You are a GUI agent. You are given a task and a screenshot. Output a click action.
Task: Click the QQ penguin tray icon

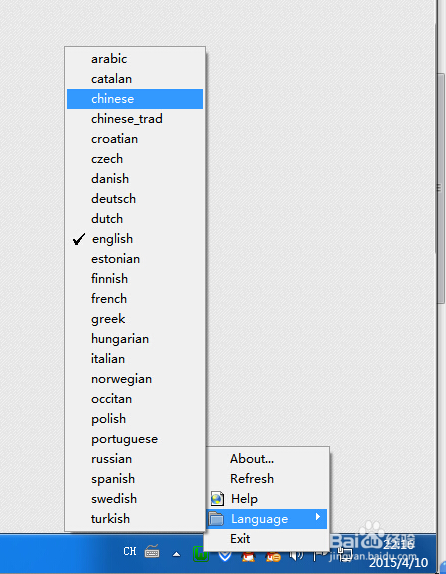tap(249, 556)
